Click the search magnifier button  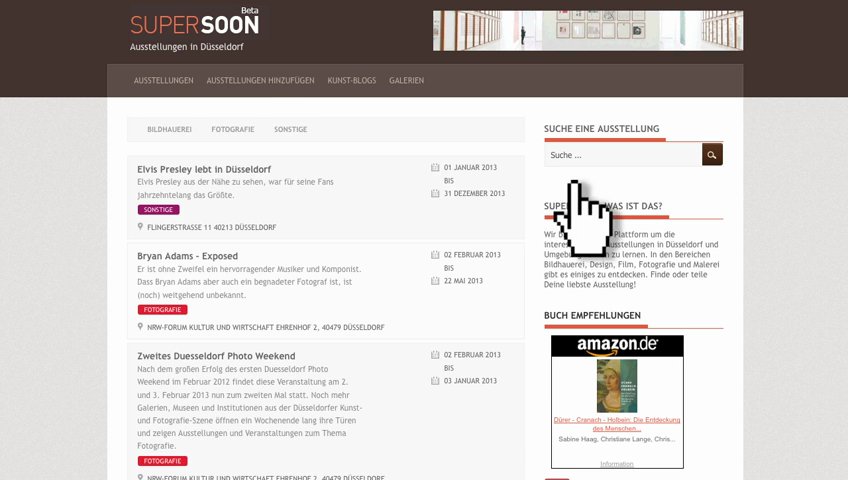point(712,155)
